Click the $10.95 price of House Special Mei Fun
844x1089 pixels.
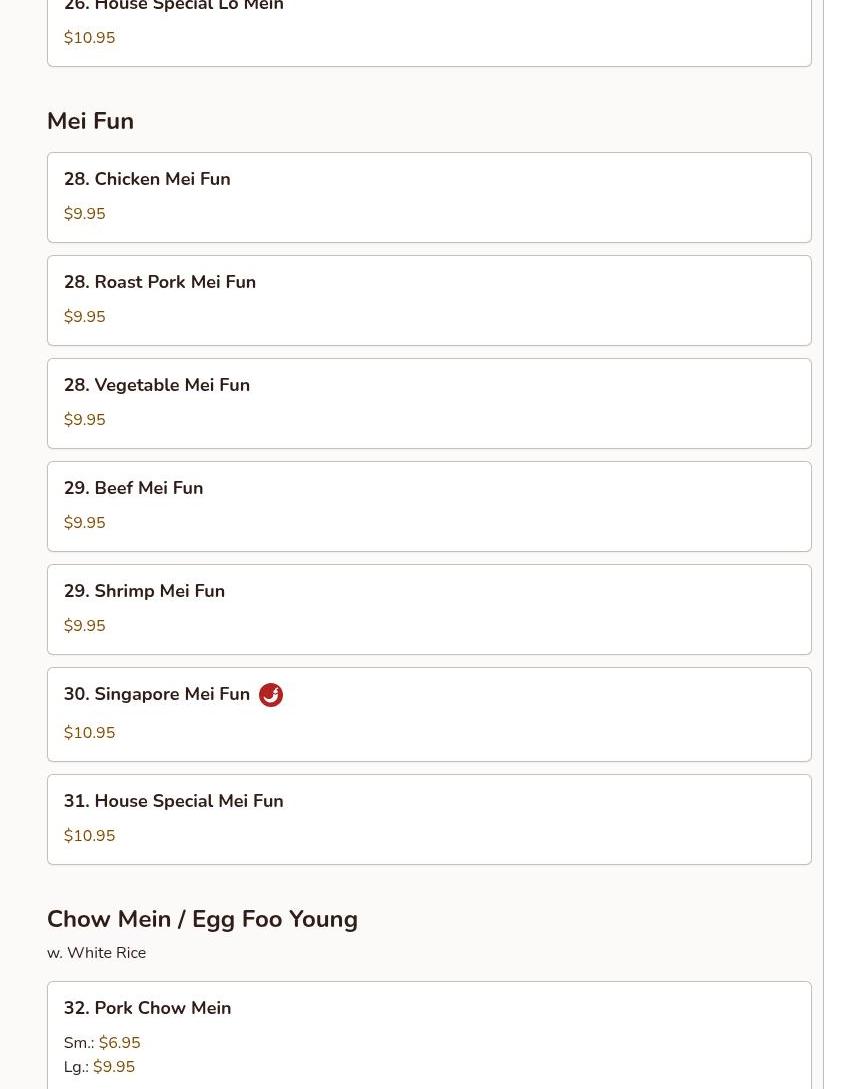pyautogui.click(x=89, y=836)
